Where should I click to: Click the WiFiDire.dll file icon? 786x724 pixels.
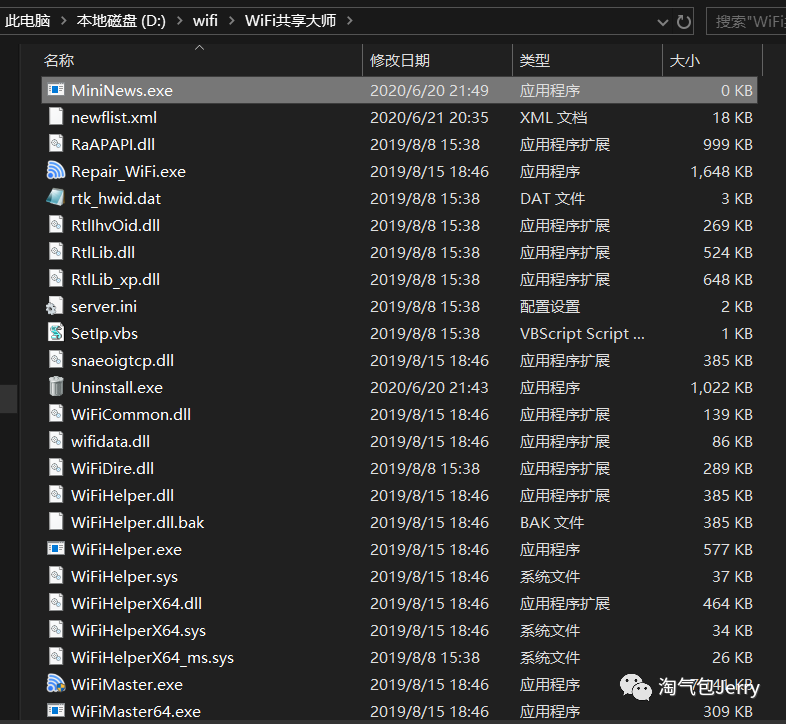click(x=56, y=468)
